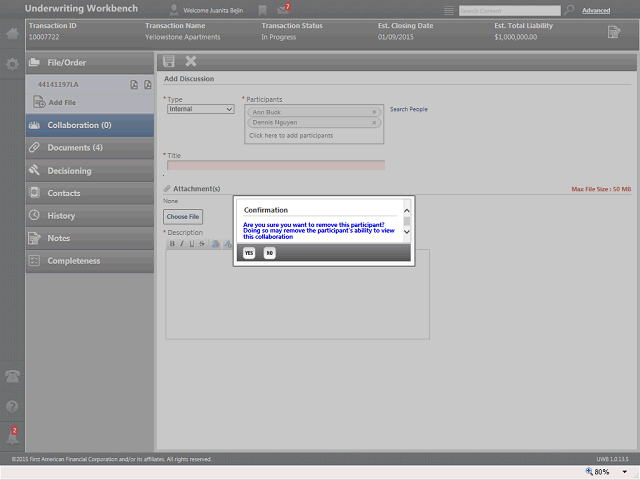Image resolution: width=640 pixels, height=480 pixels.
Task: Click YES in confirmation dialog
Action: [249, 253]
